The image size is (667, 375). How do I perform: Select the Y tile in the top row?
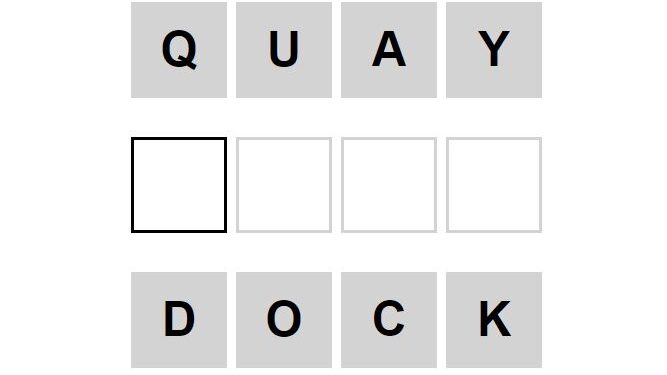coord(494,50)
